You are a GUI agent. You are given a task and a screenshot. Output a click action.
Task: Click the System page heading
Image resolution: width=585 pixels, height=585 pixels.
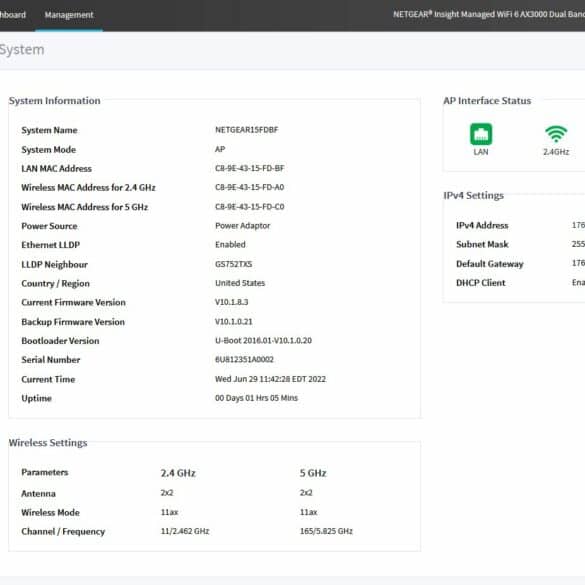(x=22, y=50)
